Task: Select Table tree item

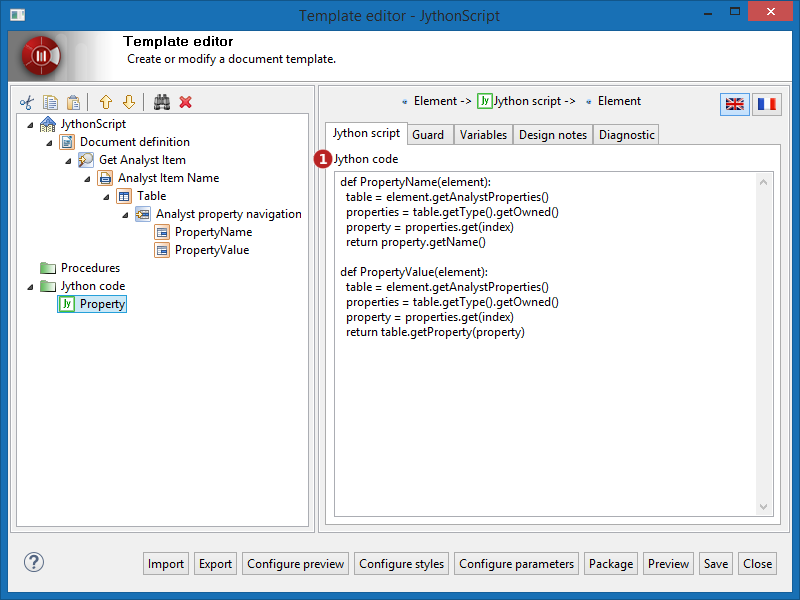Action: [152, 196]
